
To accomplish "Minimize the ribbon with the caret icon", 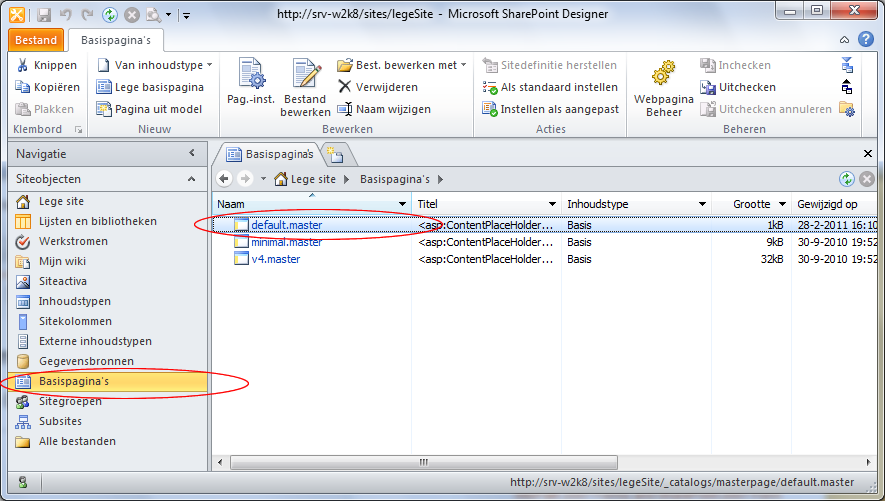I will point(844,39).
